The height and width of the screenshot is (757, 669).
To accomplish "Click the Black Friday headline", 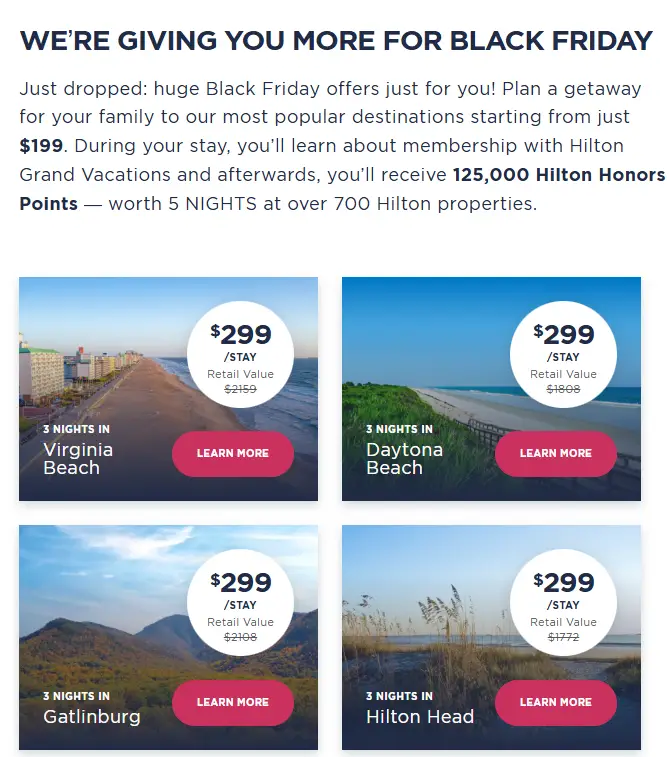I will click(336, 41).
